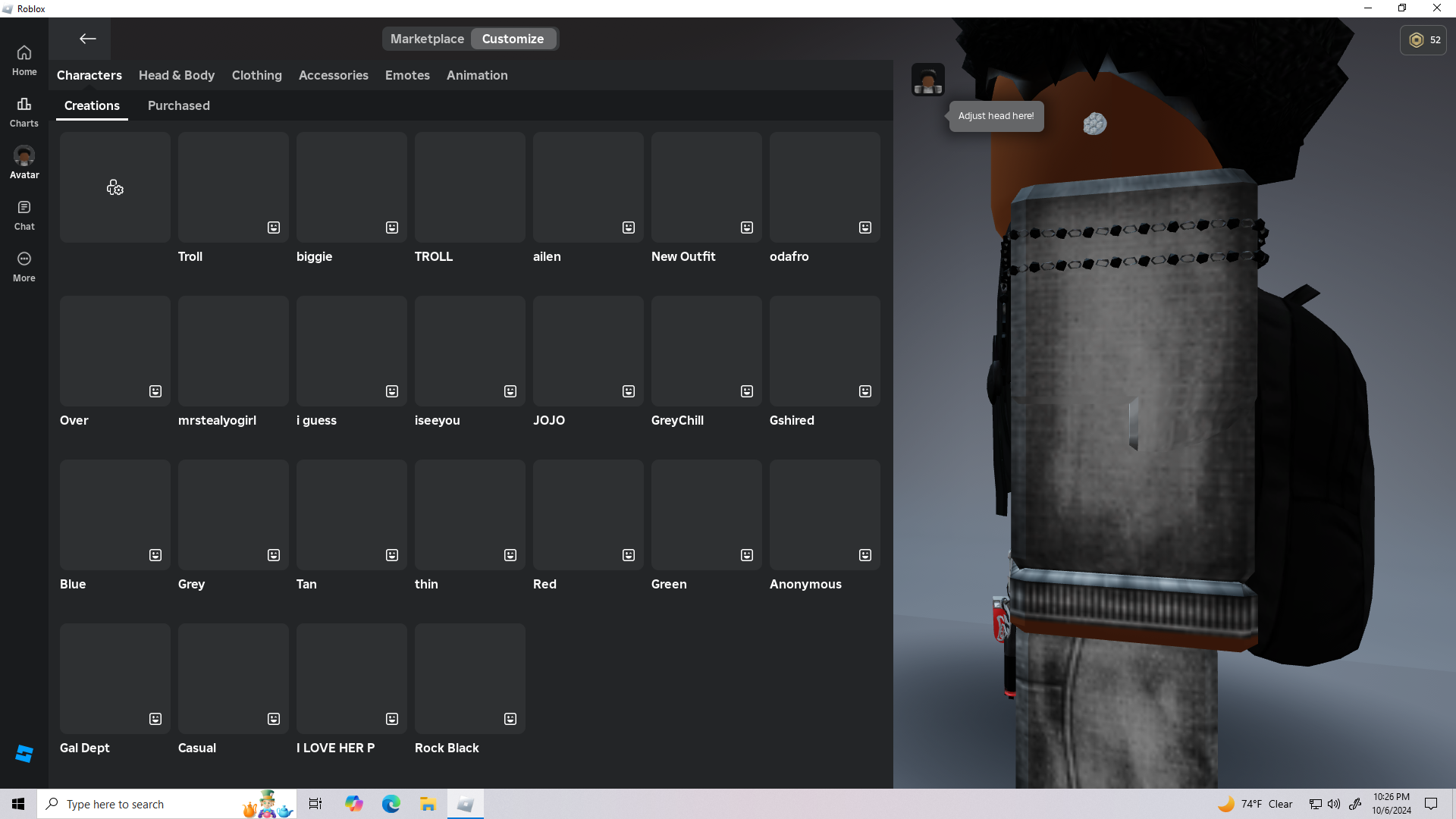Click the emote icon on Troll outfit
Viewport: 1456px width, 819px height.
[274, 227]
